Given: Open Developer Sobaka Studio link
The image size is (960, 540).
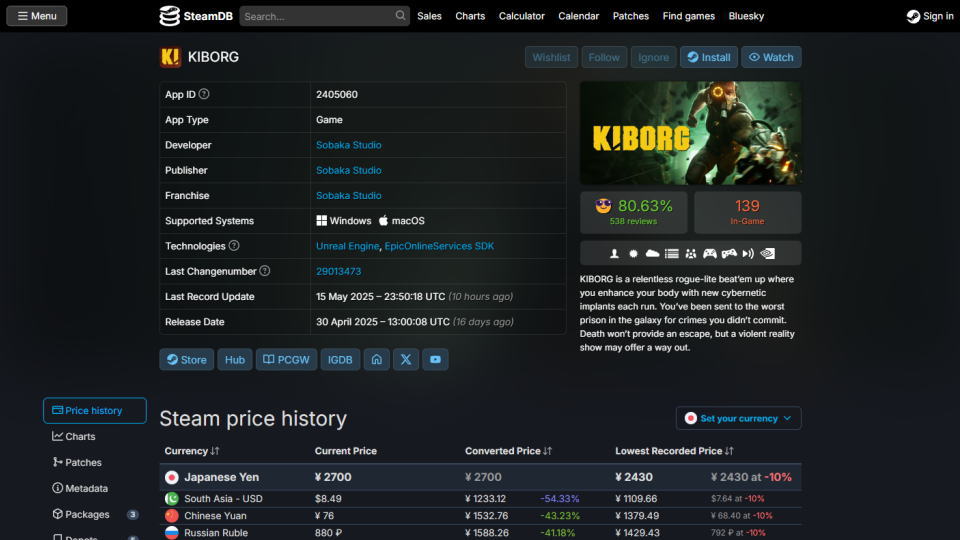Looking at the screenshot, I should pos(348,145).
